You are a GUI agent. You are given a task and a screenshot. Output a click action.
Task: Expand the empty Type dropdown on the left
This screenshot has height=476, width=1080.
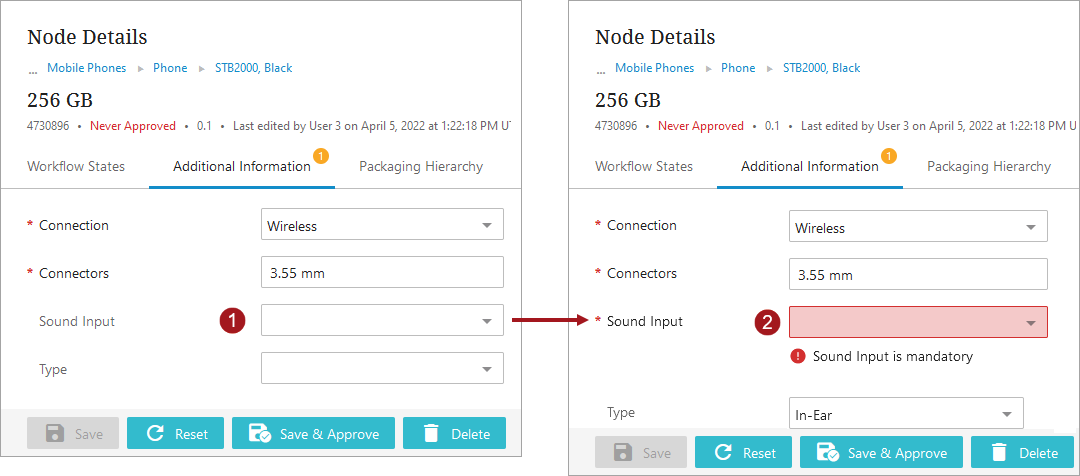click(382, 369)
